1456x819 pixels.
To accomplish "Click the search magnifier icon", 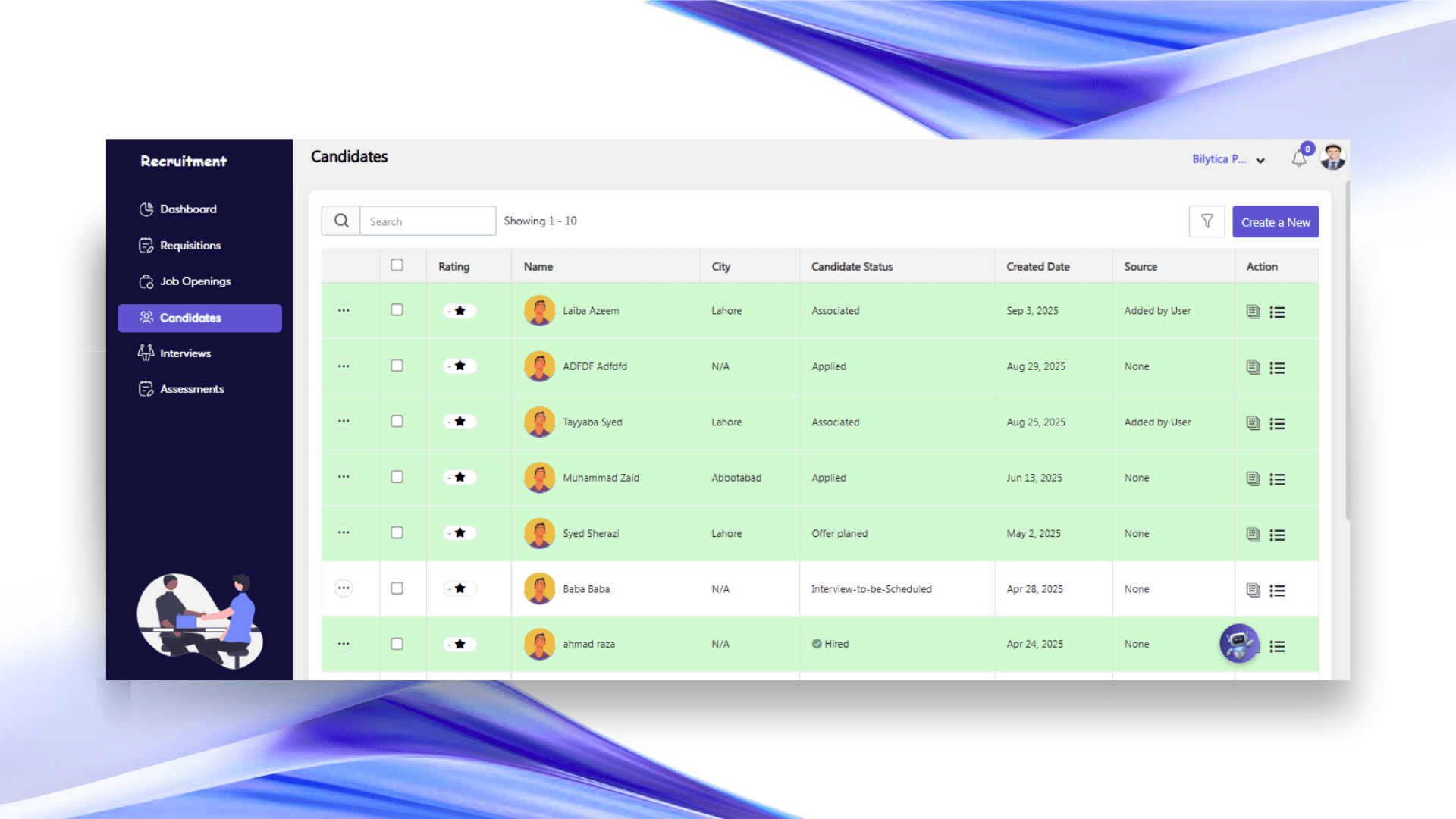I will pos(341,221).
